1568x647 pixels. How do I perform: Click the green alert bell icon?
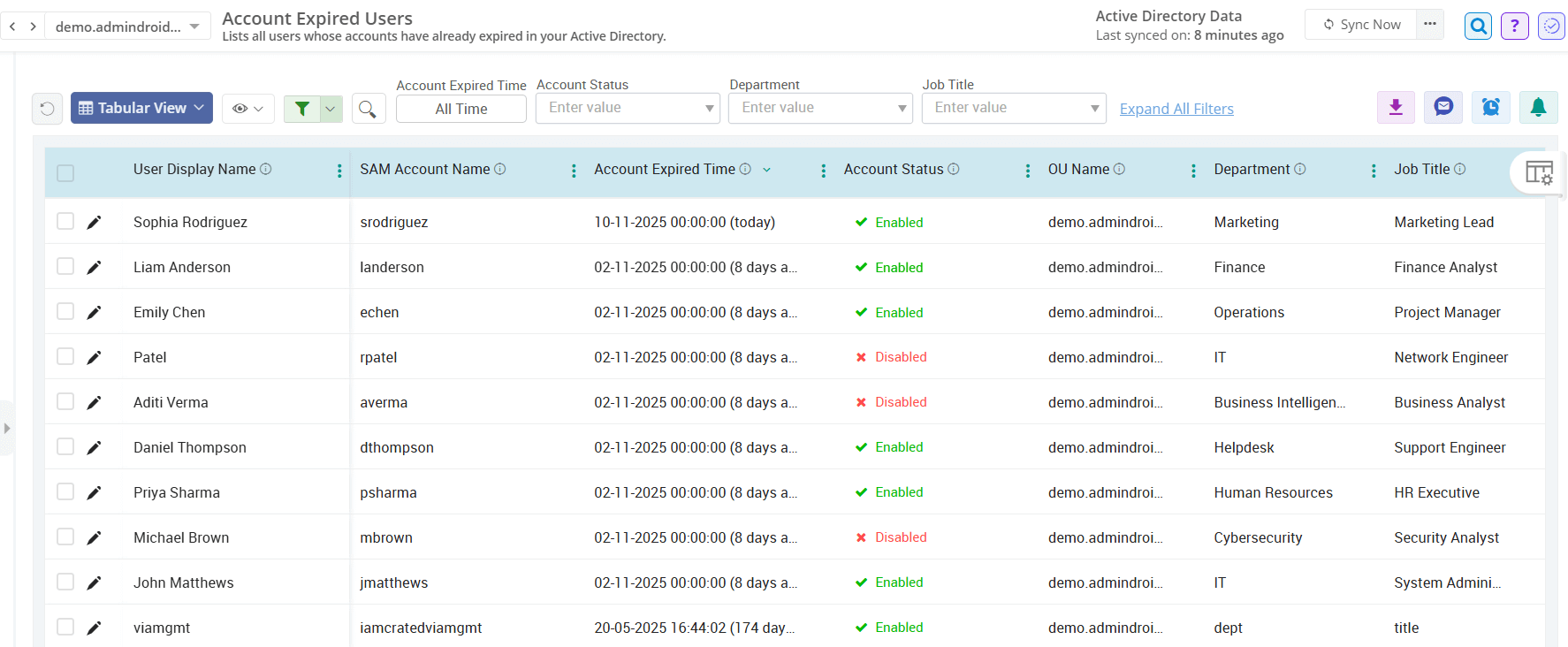(1538, 107)
